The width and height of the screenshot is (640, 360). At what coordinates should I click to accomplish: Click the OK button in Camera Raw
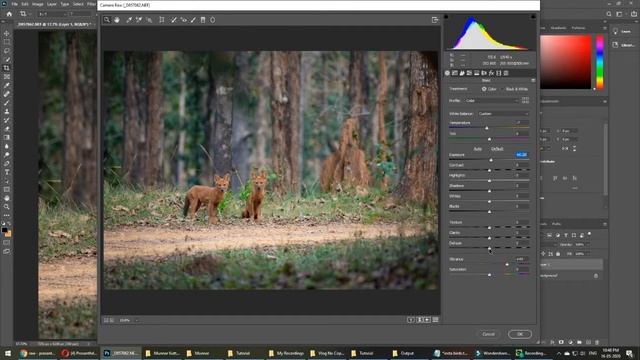point(520,334)
